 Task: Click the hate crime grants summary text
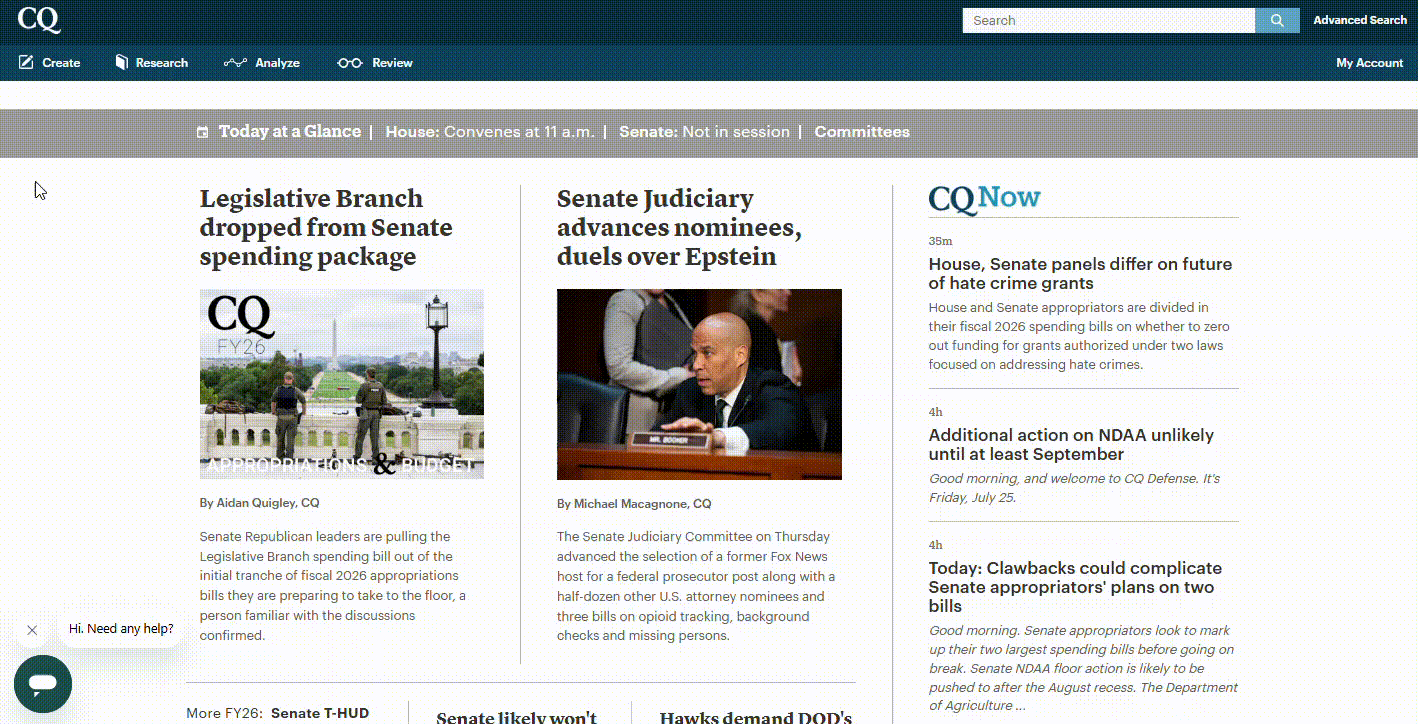(x=1079, y=336)
